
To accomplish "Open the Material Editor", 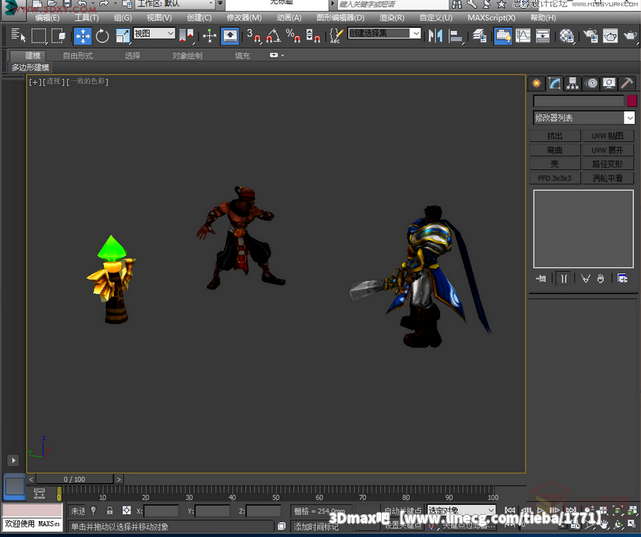I will point(567,36).
